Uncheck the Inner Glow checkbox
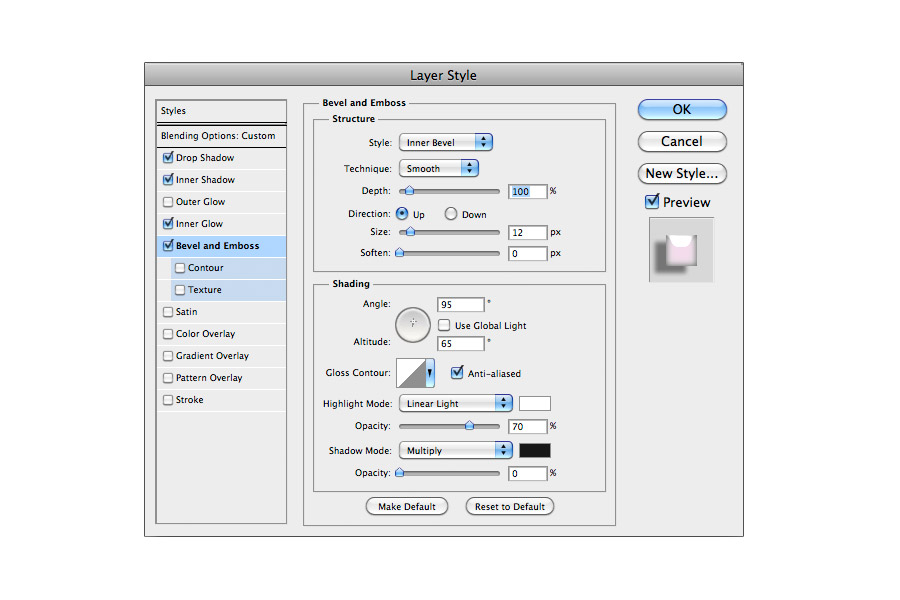This screenshot has height=600, width=900. click(168, 223)
